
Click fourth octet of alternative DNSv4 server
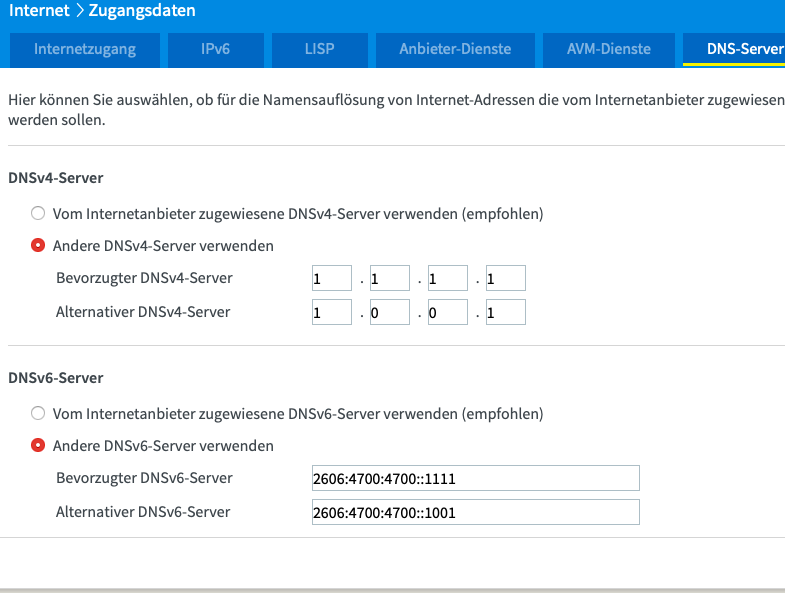pyautogui.click(x=506, y=312)
